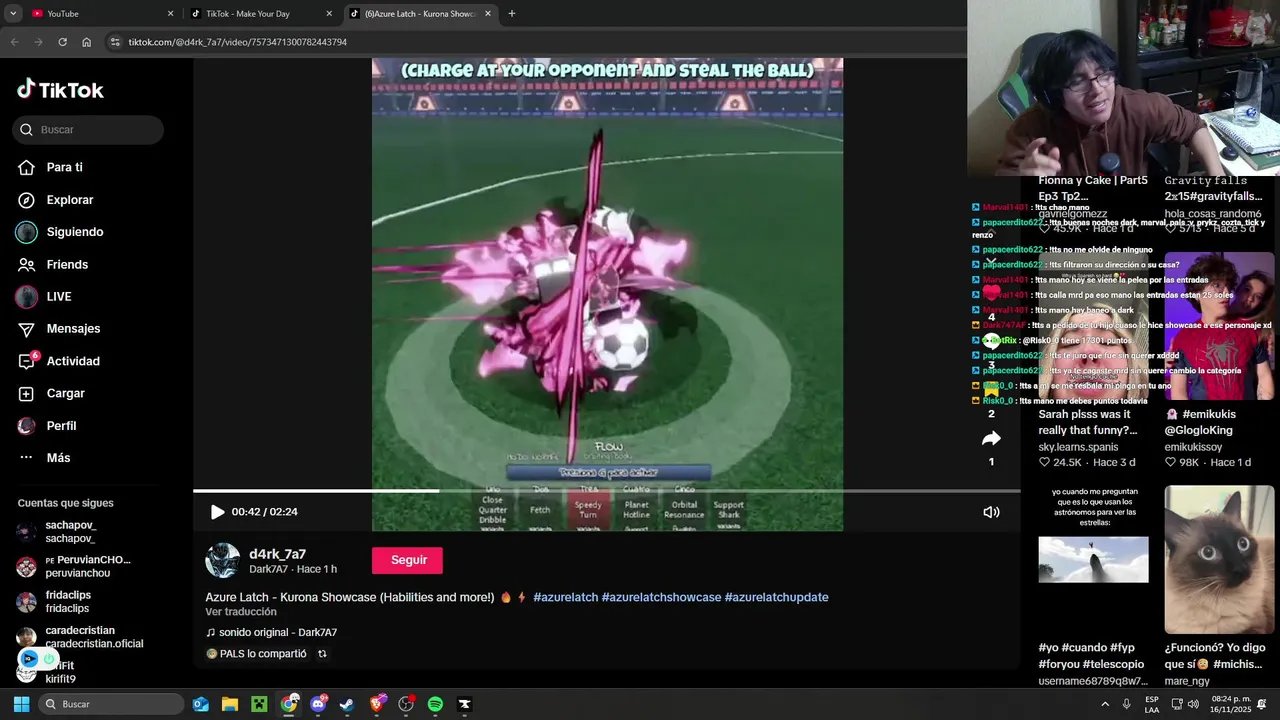Open the Friends section
Image resolution: width=1280 pixels, height=720 pixels.
coord(67,265)
